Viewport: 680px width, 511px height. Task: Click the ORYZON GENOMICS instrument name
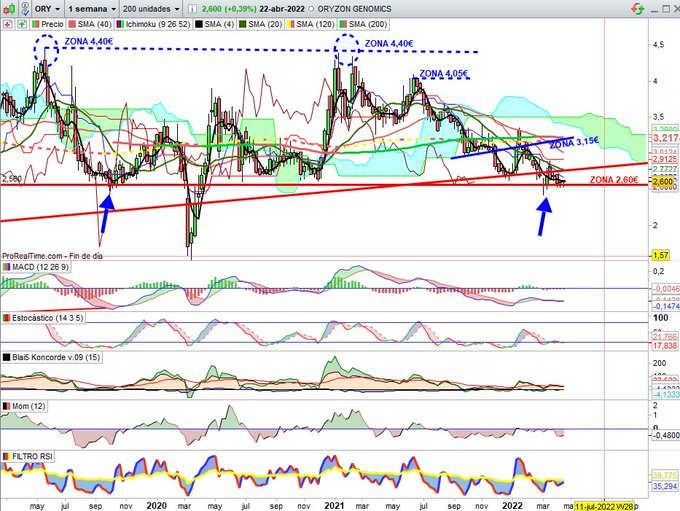tap(354, 9)
